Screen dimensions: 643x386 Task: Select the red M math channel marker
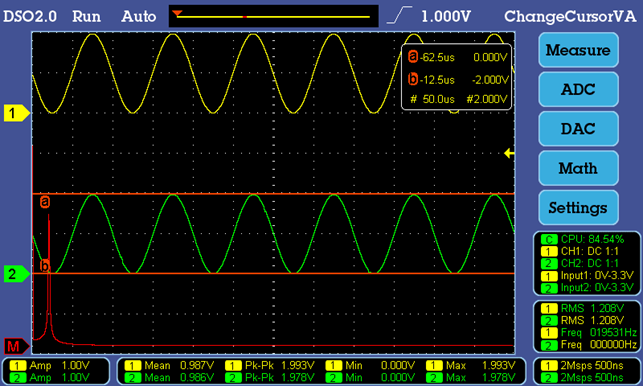coord(16,347)
